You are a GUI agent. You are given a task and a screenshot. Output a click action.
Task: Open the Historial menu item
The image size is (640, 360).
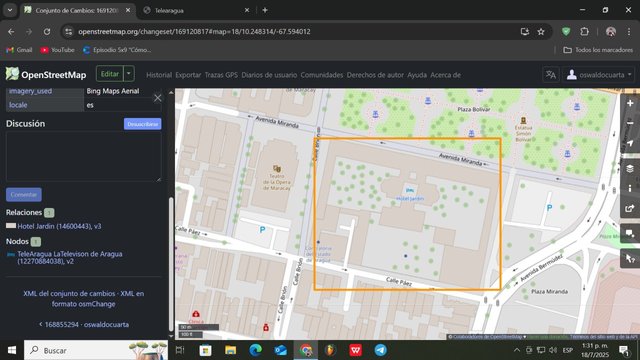click(159, 75)
